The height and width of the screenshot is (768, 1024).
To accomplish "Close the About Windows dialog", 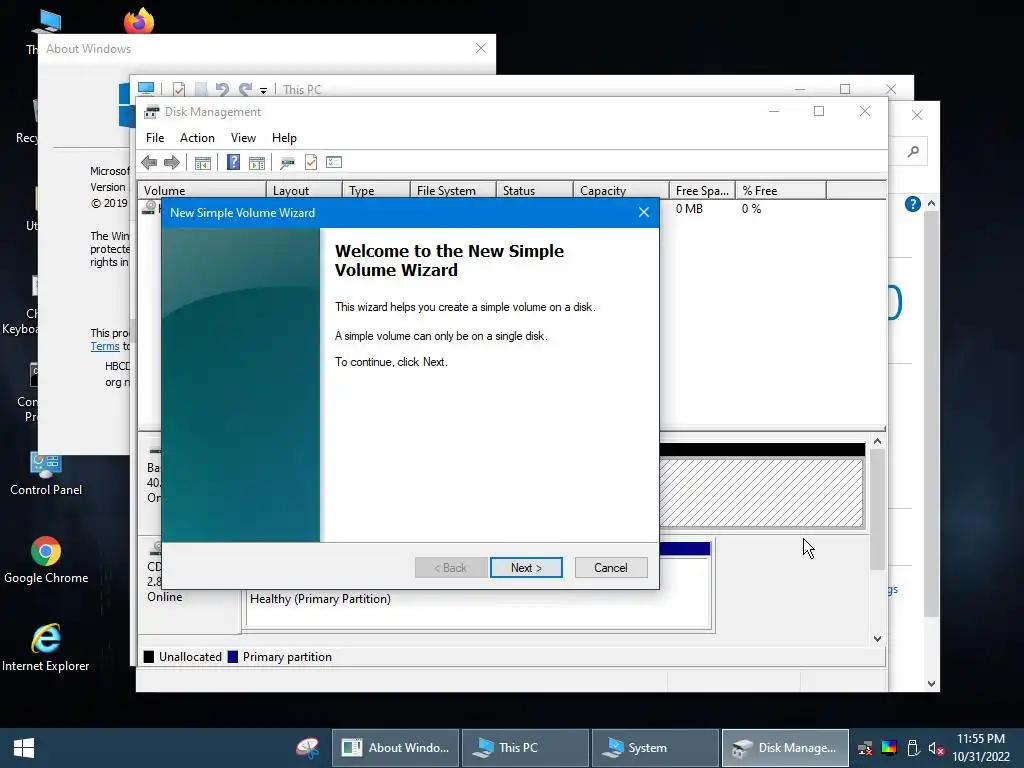I will (x=481, y=48).
